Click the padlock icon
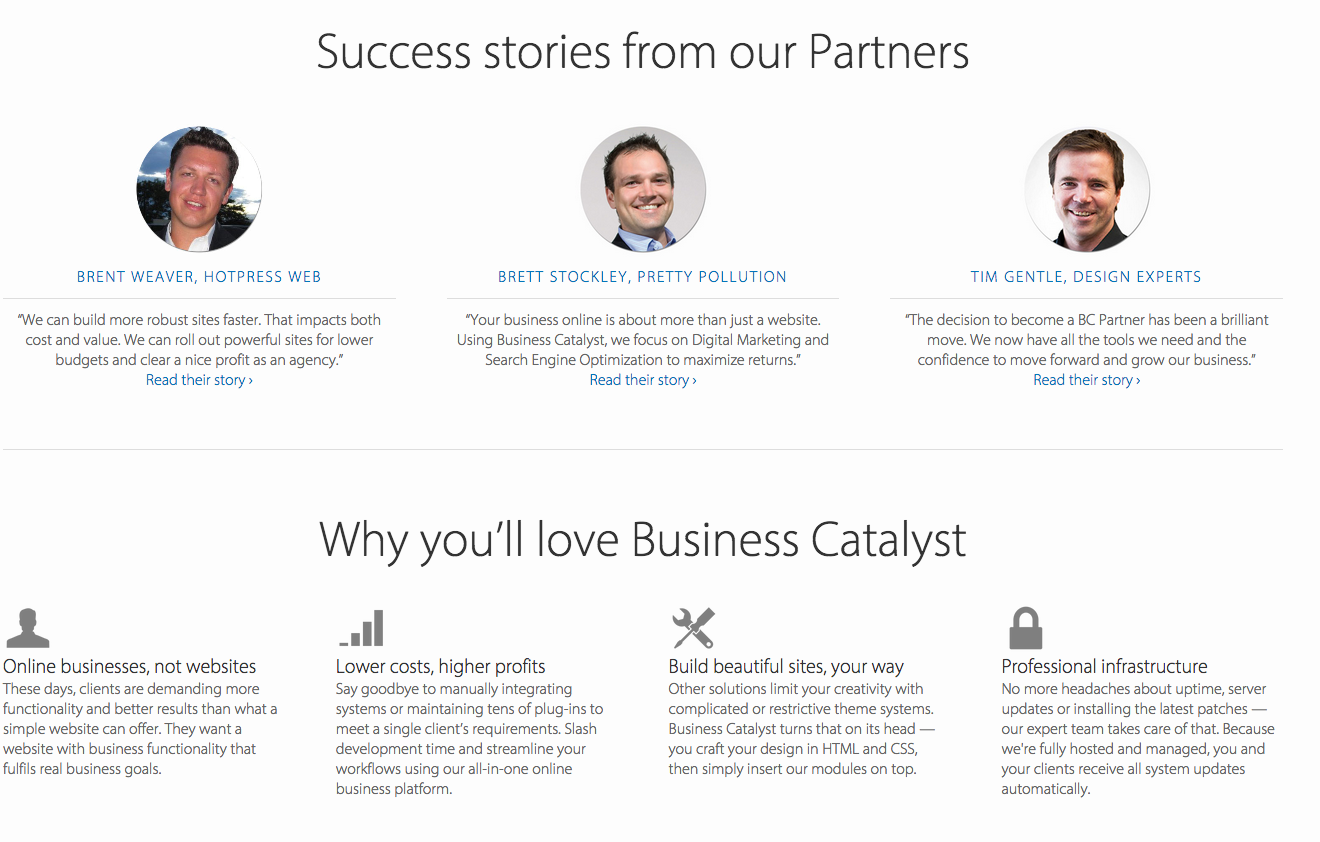The height and width of the screenshot is (842, 1320). tap(1026, 628)
